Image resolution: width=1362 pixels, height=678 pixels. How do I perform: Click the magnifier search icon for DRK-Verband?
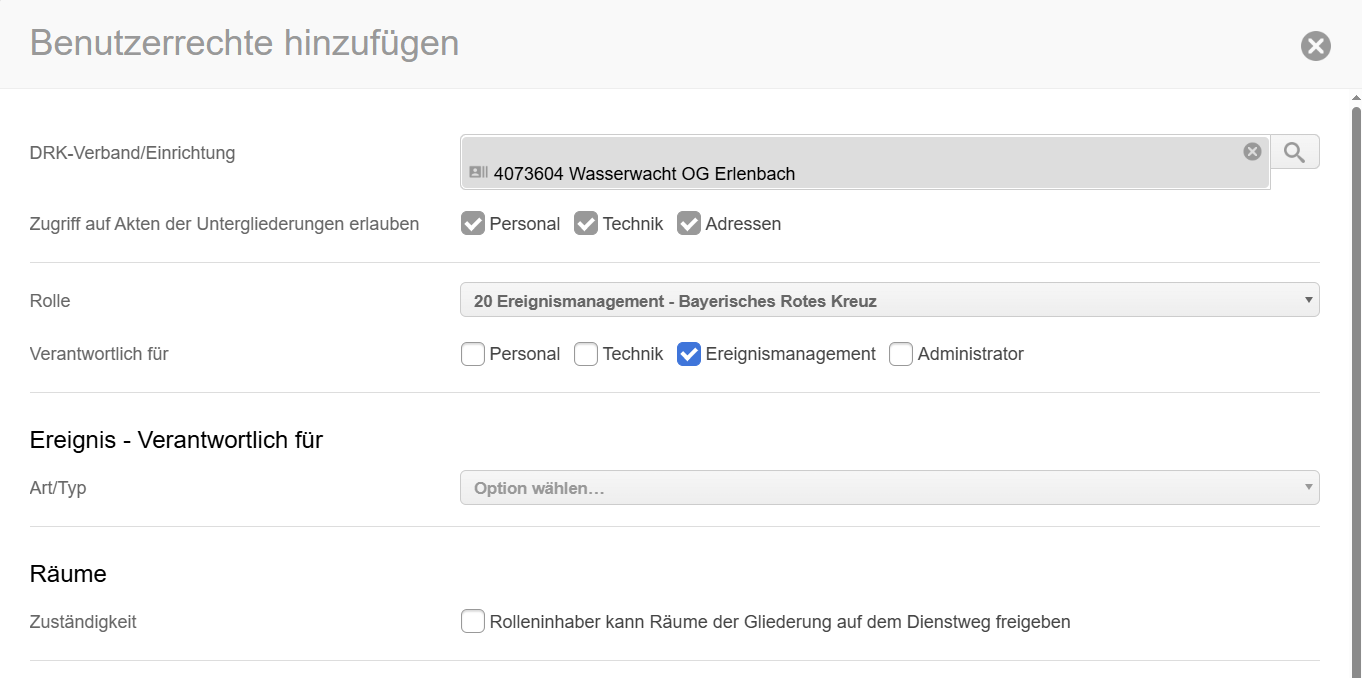pyautogui.click(x=1295, y=152)
